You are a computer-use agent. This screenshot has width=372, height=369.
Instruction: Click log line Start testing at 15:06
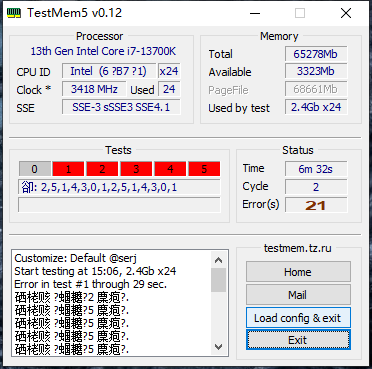click(95, 271)
